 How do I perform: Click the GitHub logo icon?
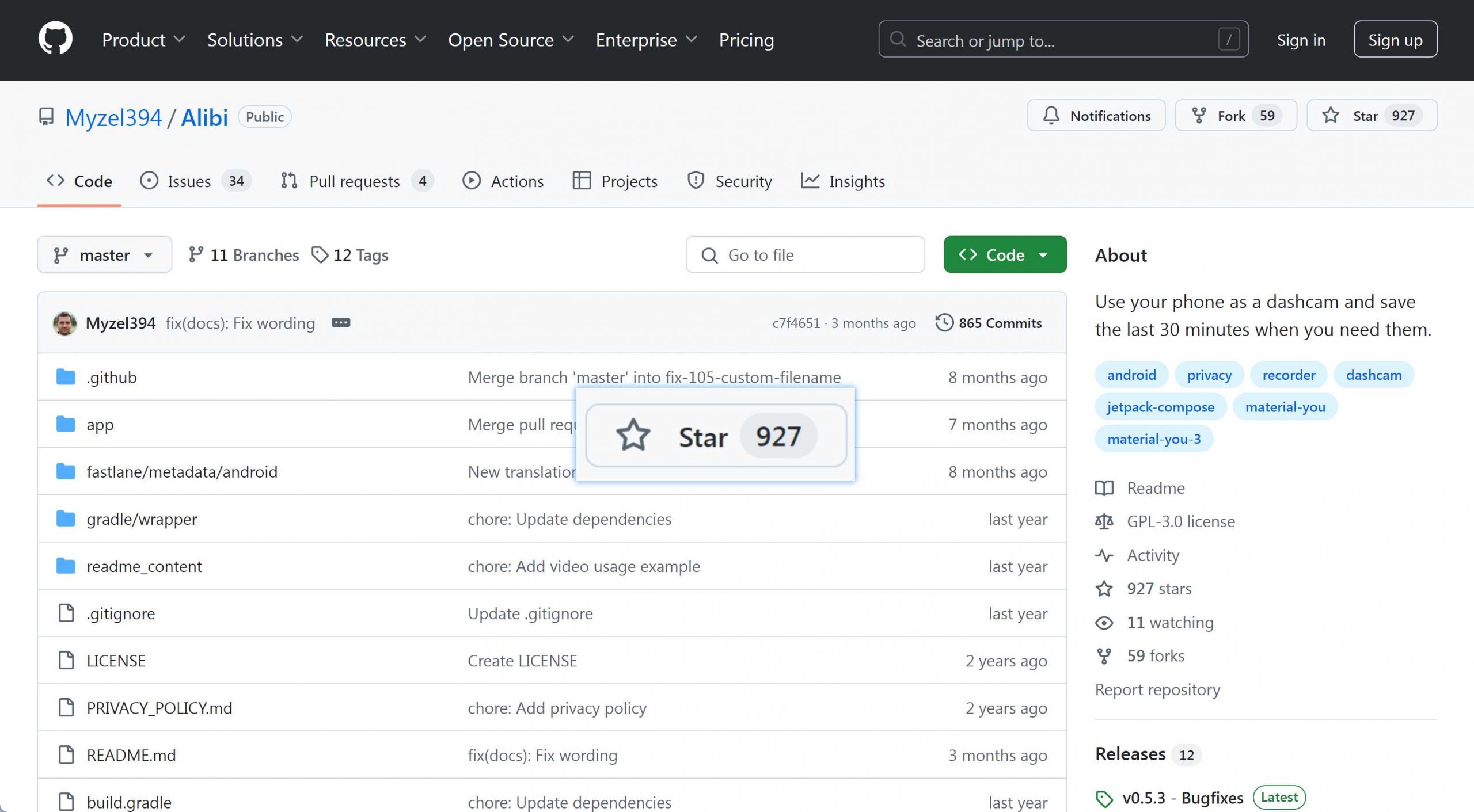tap(55, 39)
